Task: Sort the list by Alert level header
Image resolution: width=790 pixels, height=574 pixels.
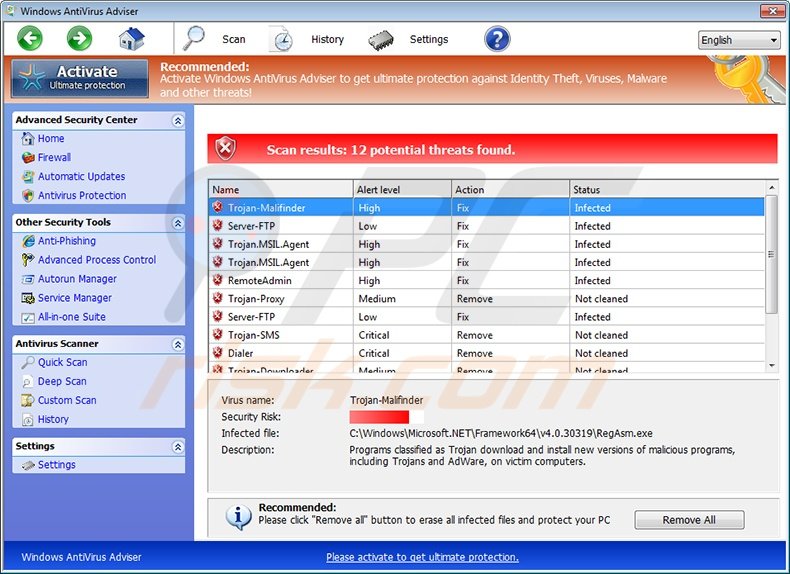Action: tap(402, 189)
